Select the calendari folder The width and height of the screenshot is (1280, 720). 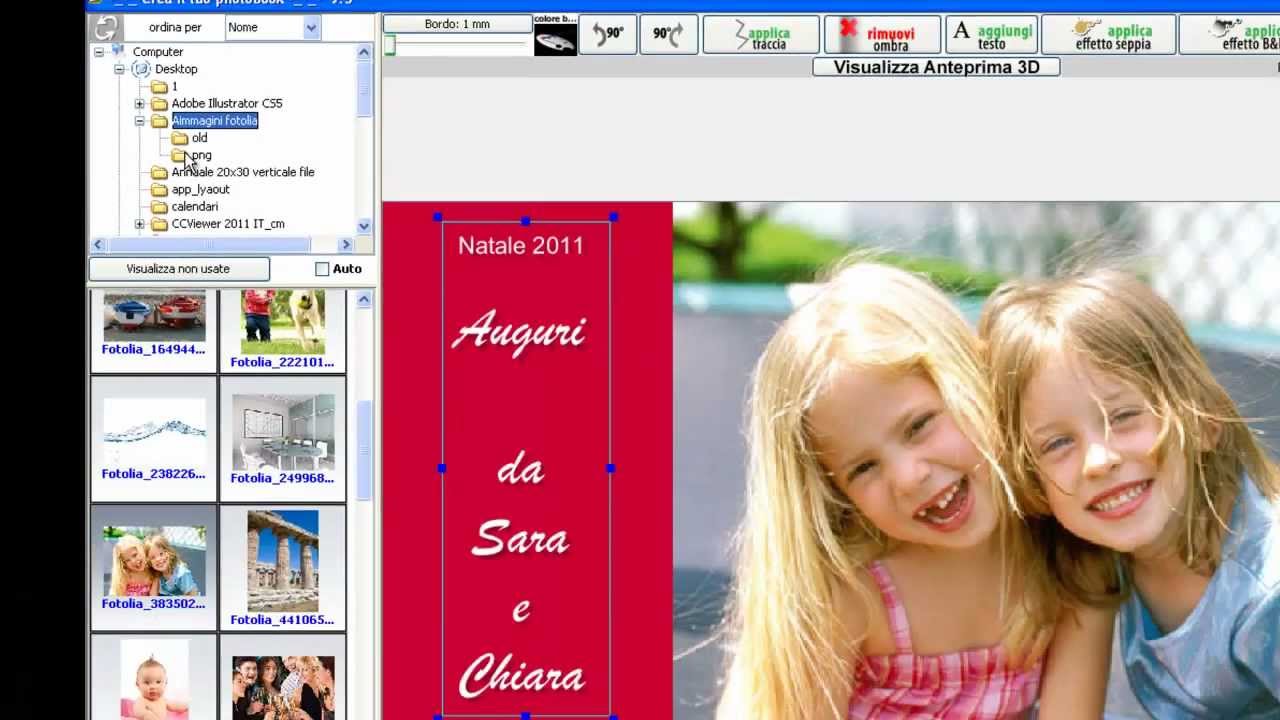pos(194,207)
